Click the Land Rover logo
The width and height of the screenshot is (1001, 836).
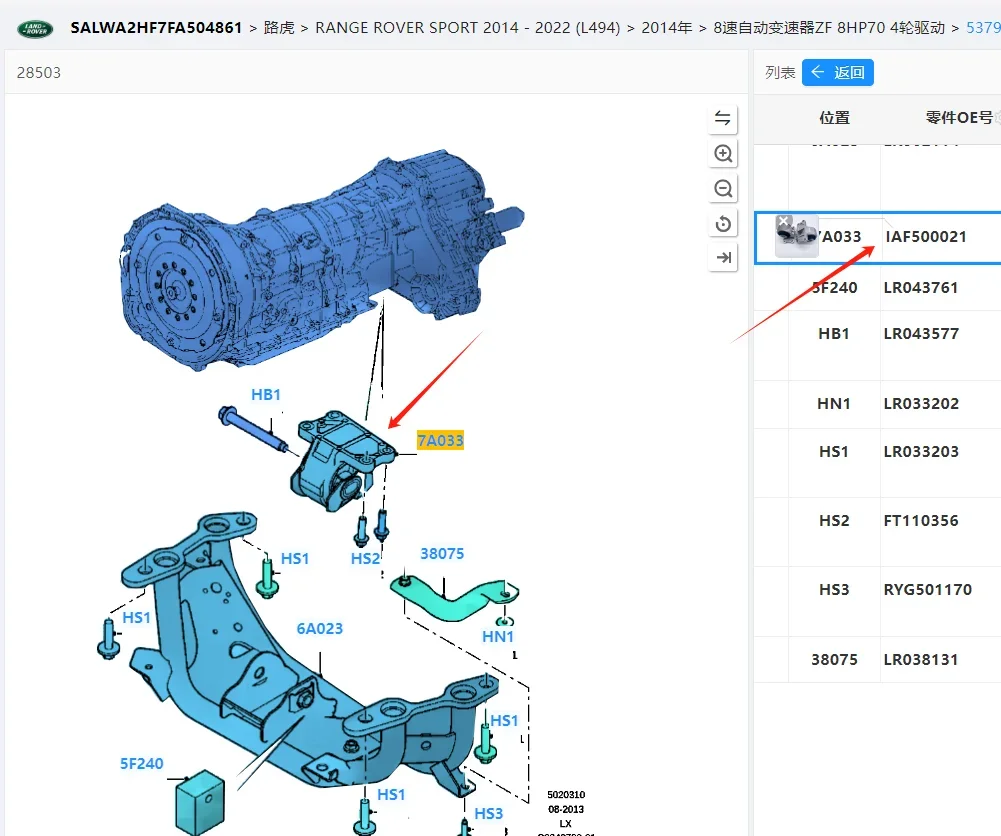click(35, 29)
